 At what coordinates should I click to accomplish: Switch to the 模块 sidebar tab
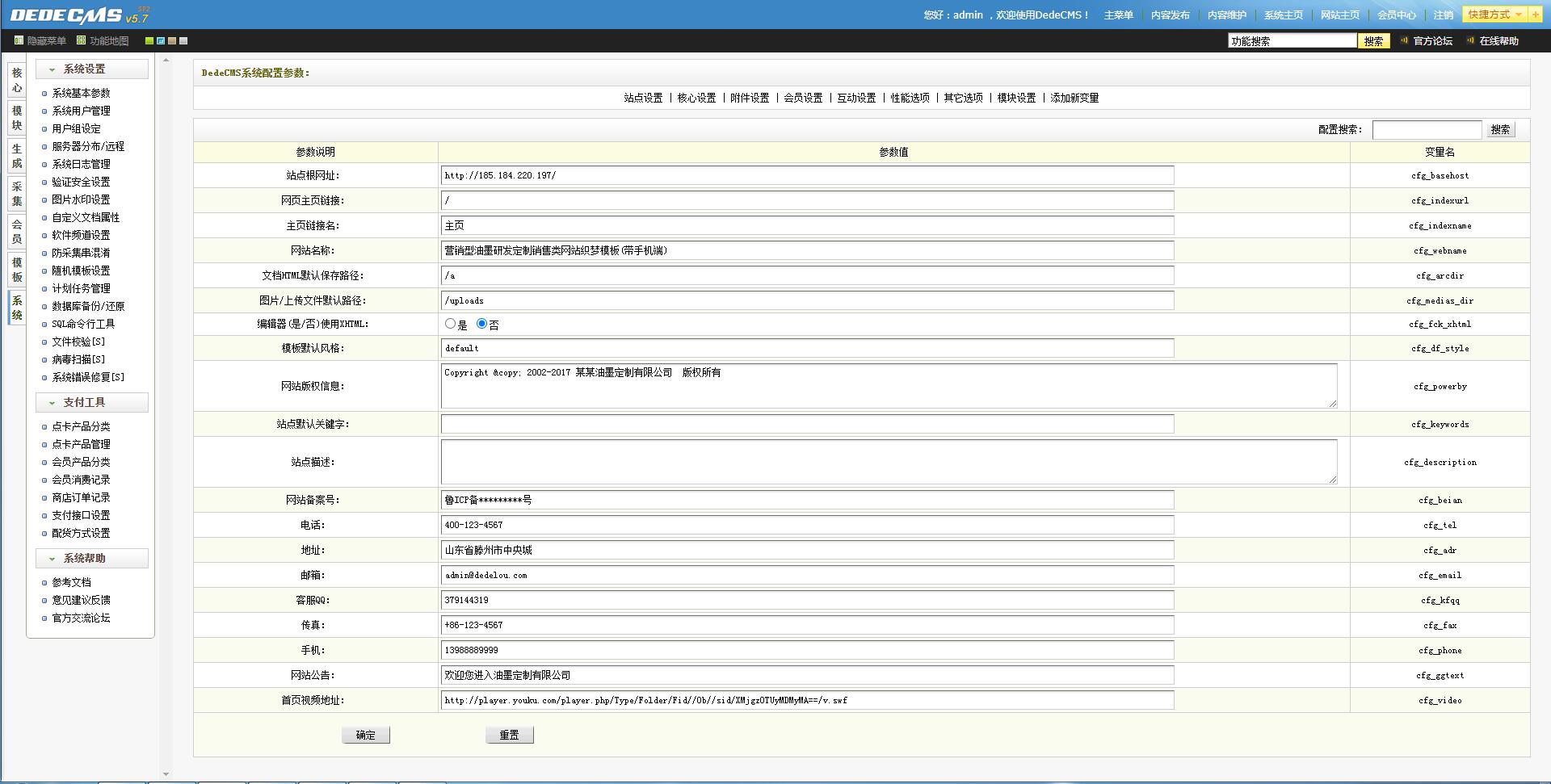pos(17,118)
